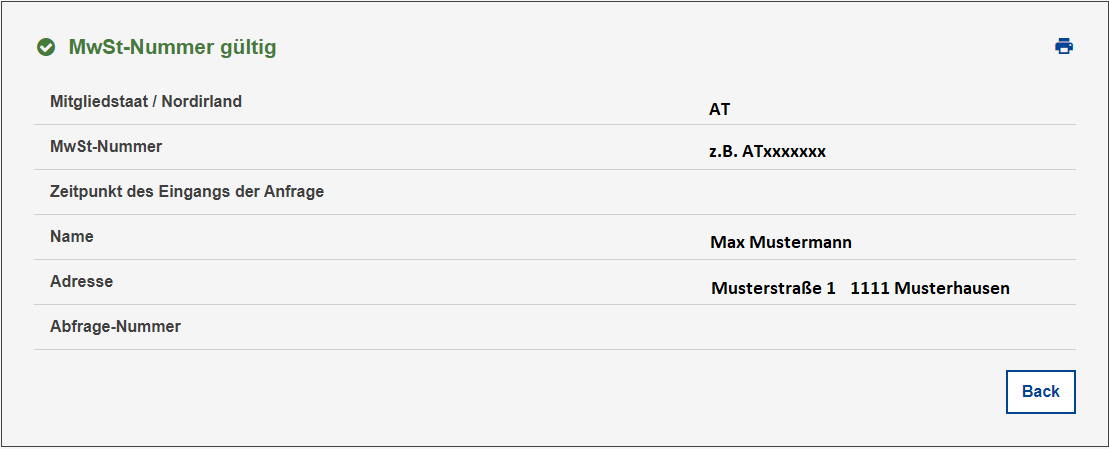Select the 'Max Mustermann' name value
The height and width of the screenshot is (449, 1109).
781,243
